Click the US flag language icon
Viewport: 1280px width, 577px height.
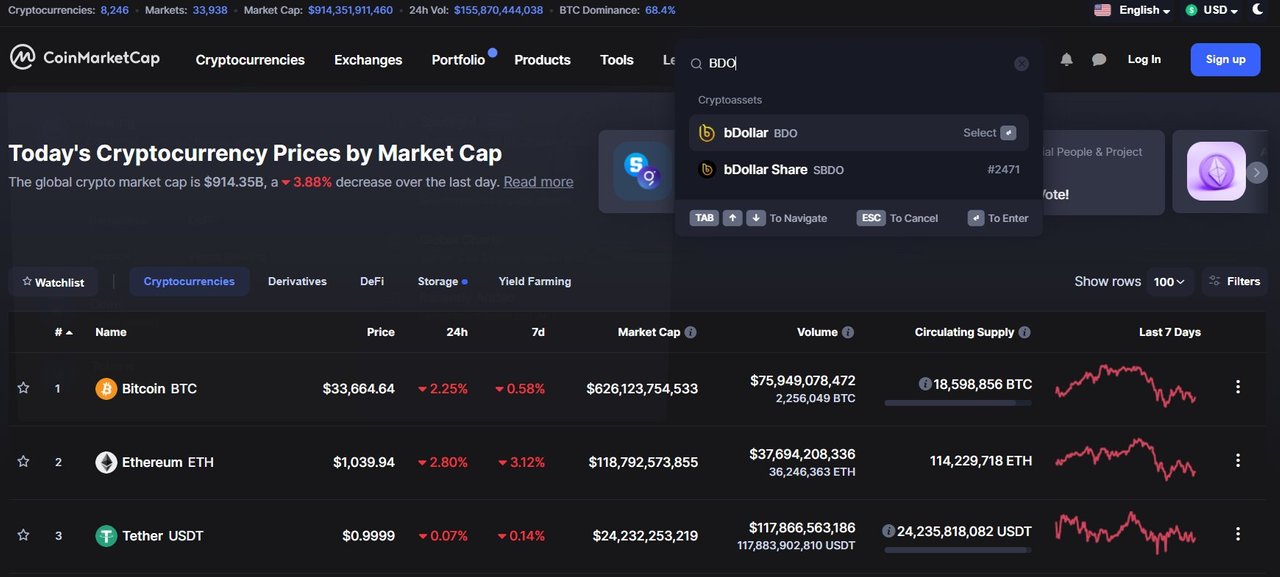pos(1103,10)
